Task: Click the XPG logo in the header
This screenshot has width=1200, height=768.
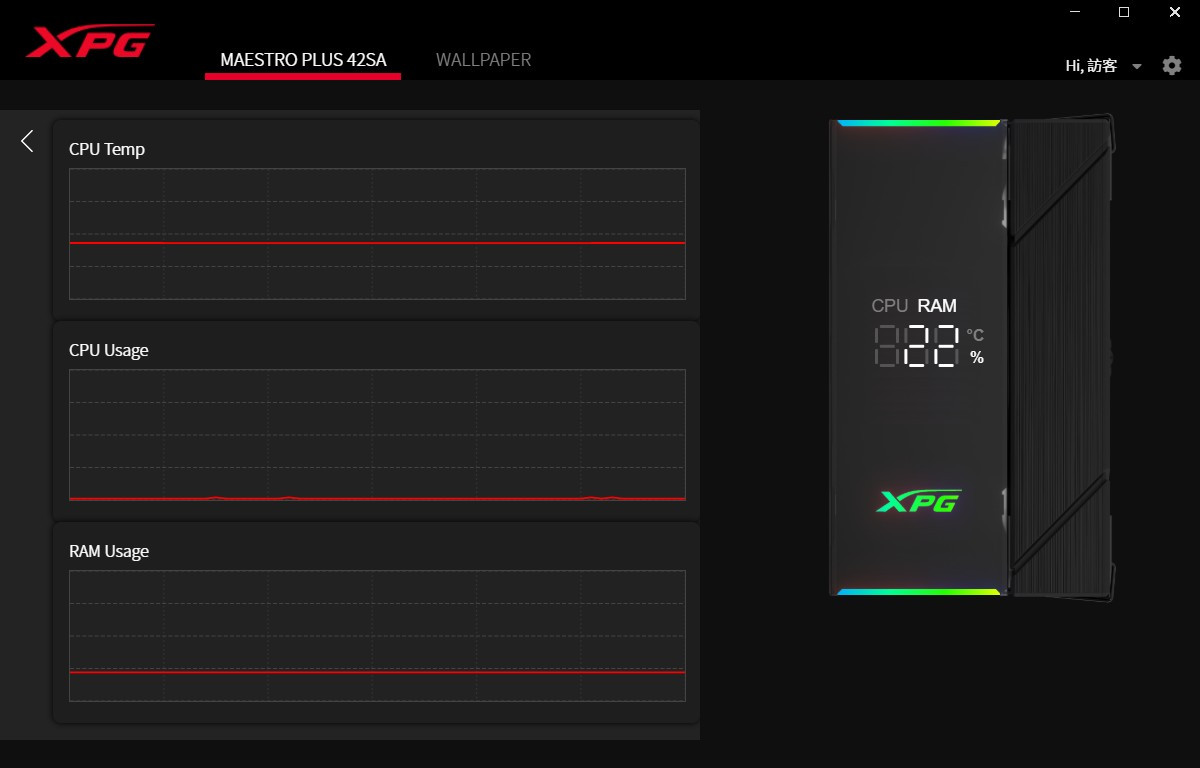Action: (x=90, y=41)
